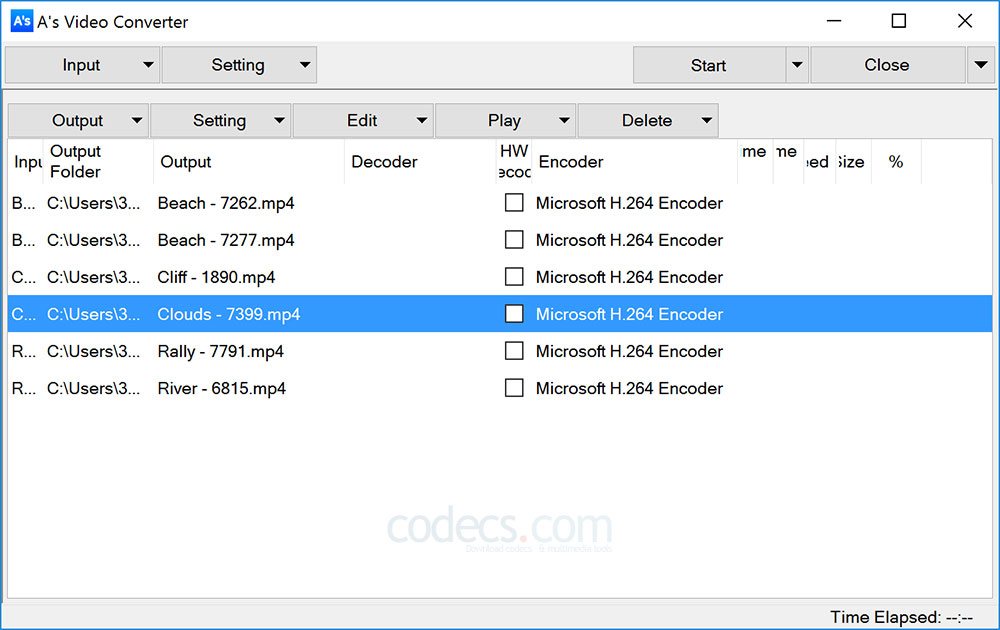Minimize the A's Video Converter window
Screen dimensions: 1000x630
click(834, 21)
